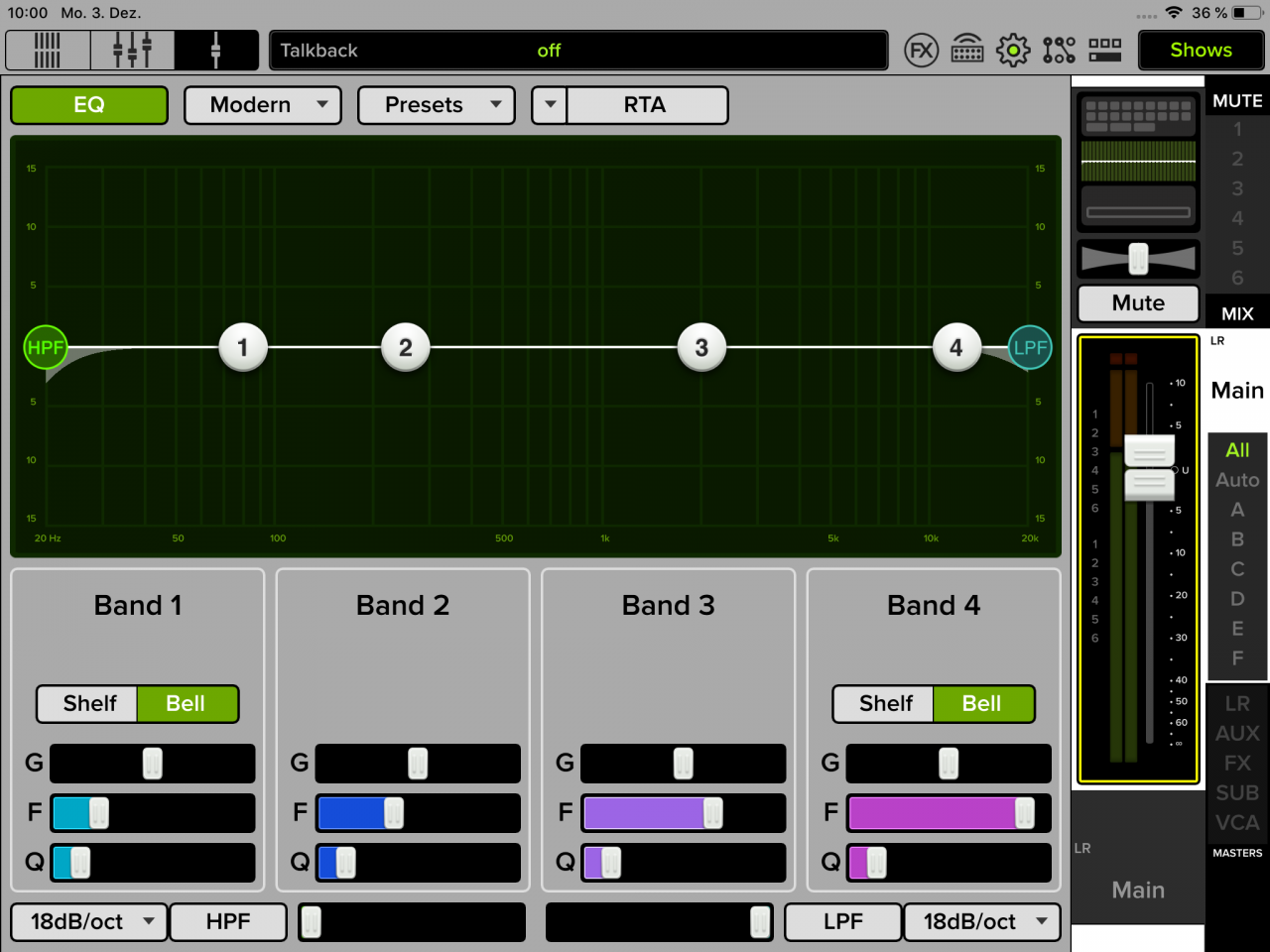Open the FX effects icon
This screenshot has width=1270, height=952.
921,51
